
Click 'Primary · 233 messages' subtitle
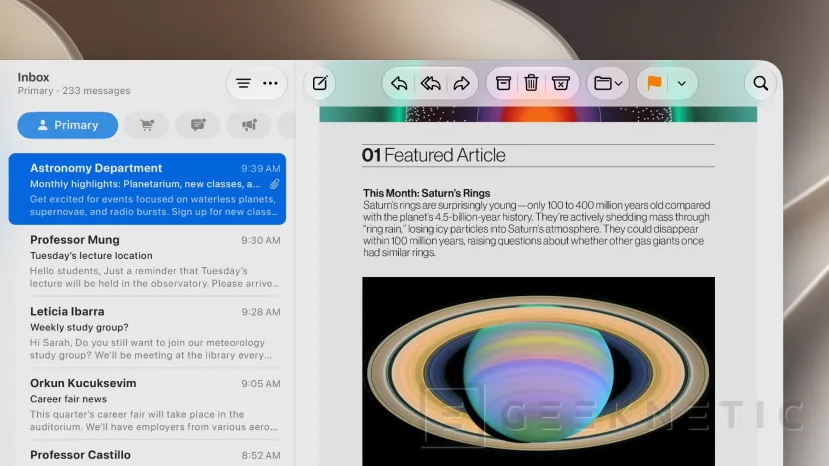coord(74,91)
